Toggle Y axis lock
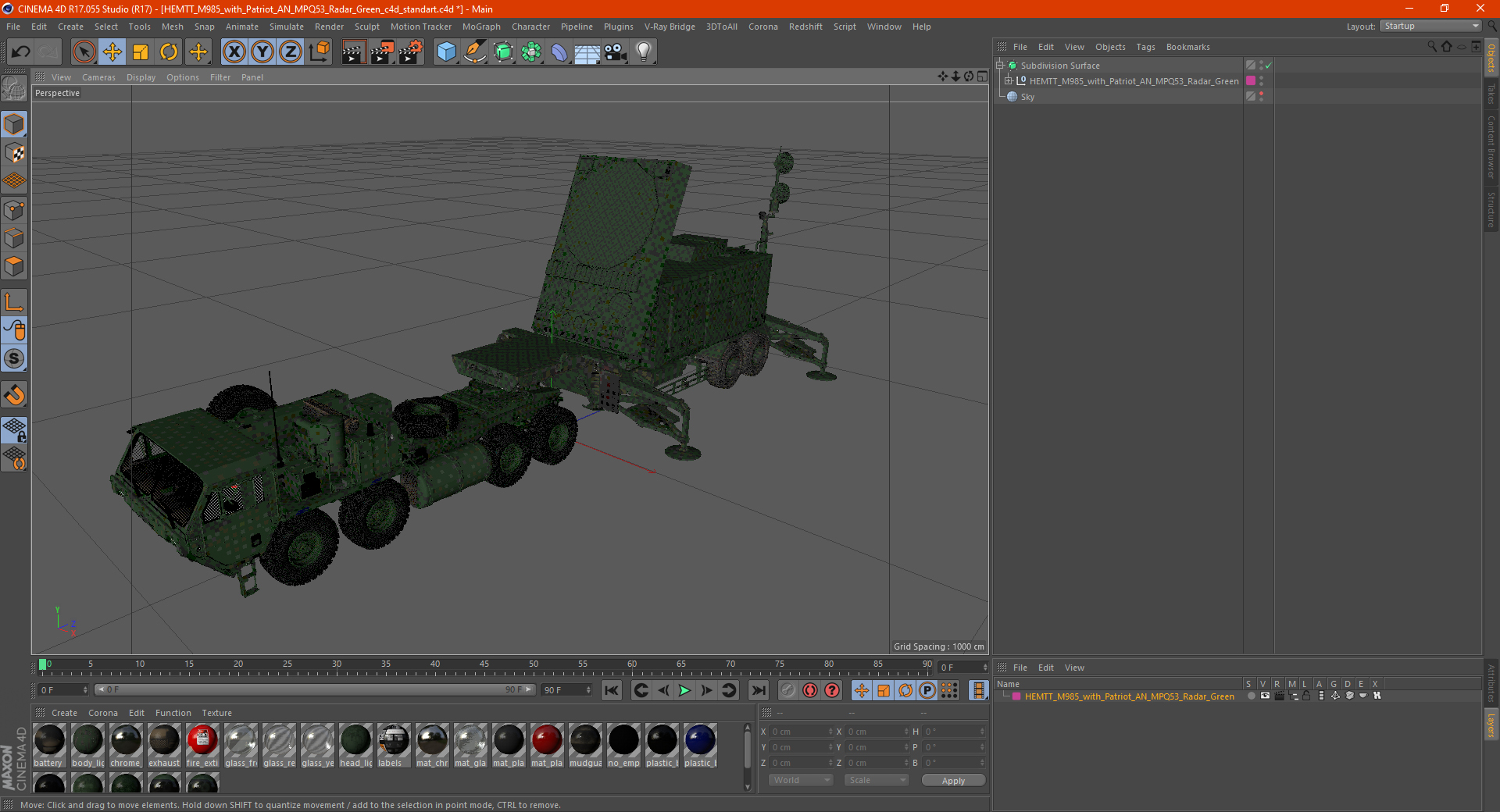Screen dimensions: 1500x812 point(262,52)
